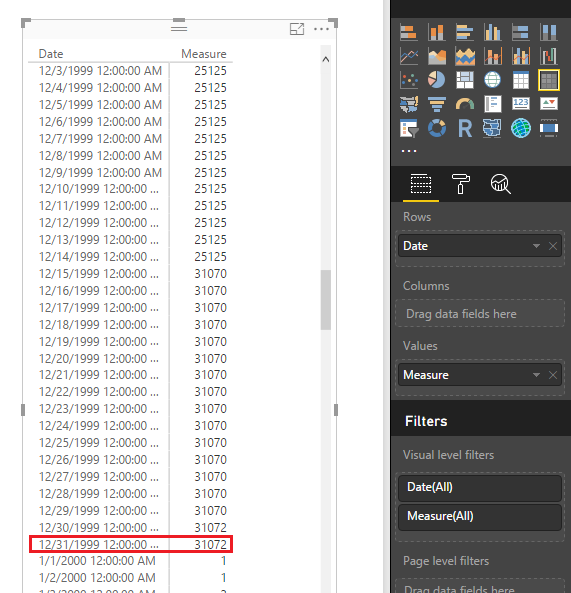The width and height of the screenshot is (571, 593).
Task: Click the Columns drag data fields well
Action: coord(479,314)
